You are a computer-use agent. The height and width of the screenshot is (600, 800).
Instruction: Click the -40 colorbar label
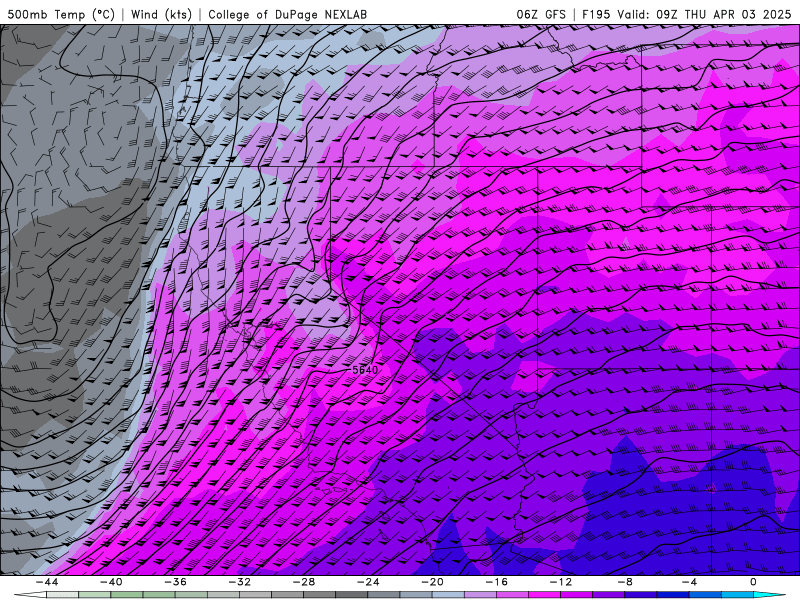(111, 582)
